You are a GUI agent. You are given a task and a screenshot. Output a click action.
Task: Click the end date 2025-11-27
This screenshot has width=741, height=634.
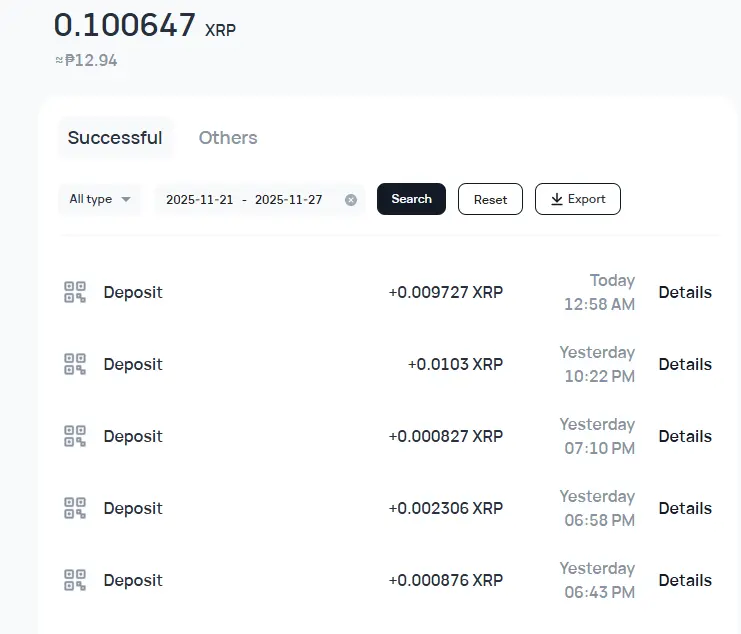tap(288, 200)
